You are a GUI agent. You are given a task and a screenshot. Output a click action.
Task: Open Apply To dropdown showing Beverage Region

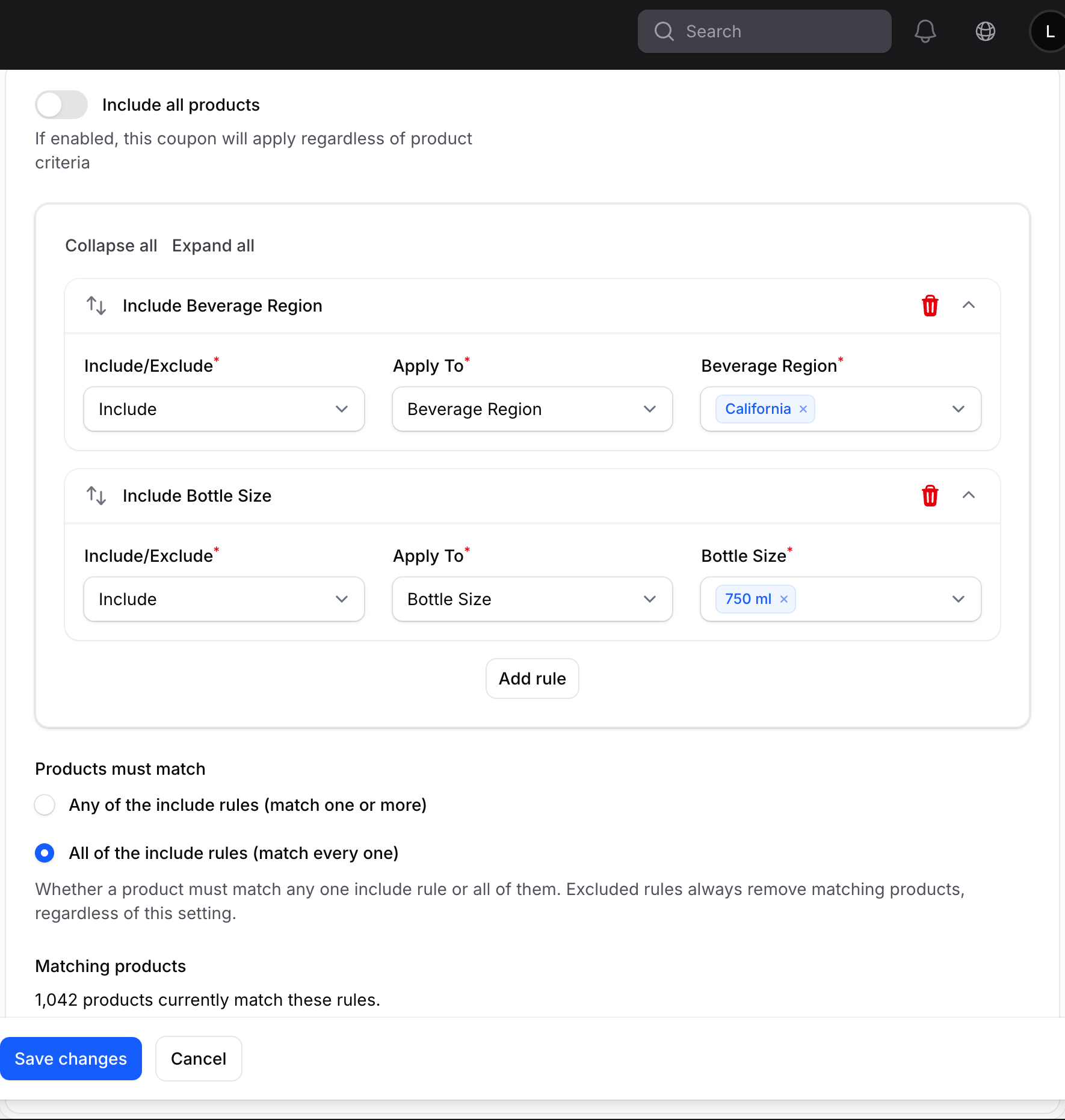click(532, 409)
